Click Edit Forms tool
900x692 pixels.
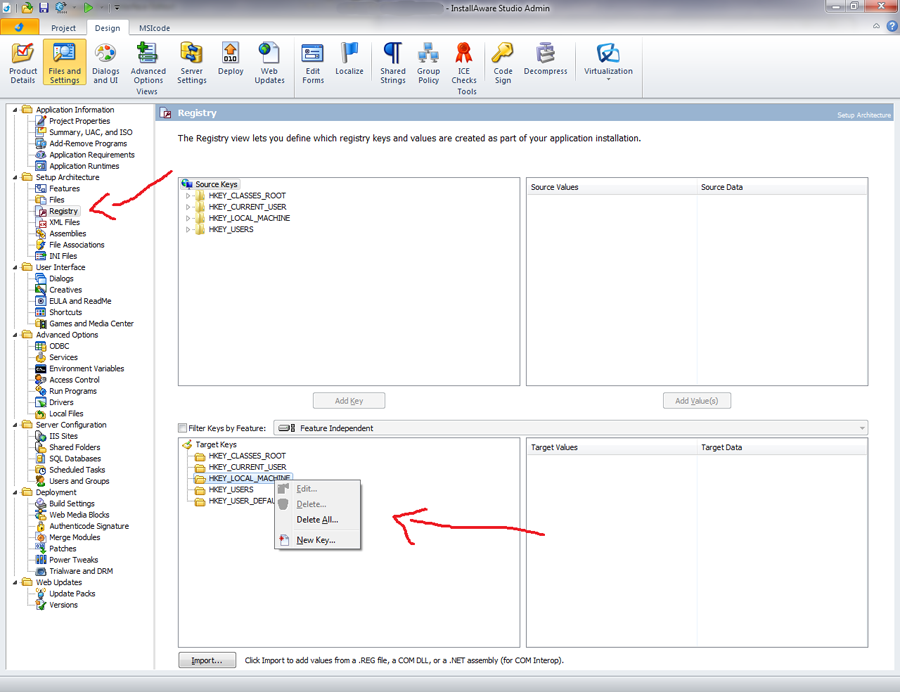coord(313,63)
